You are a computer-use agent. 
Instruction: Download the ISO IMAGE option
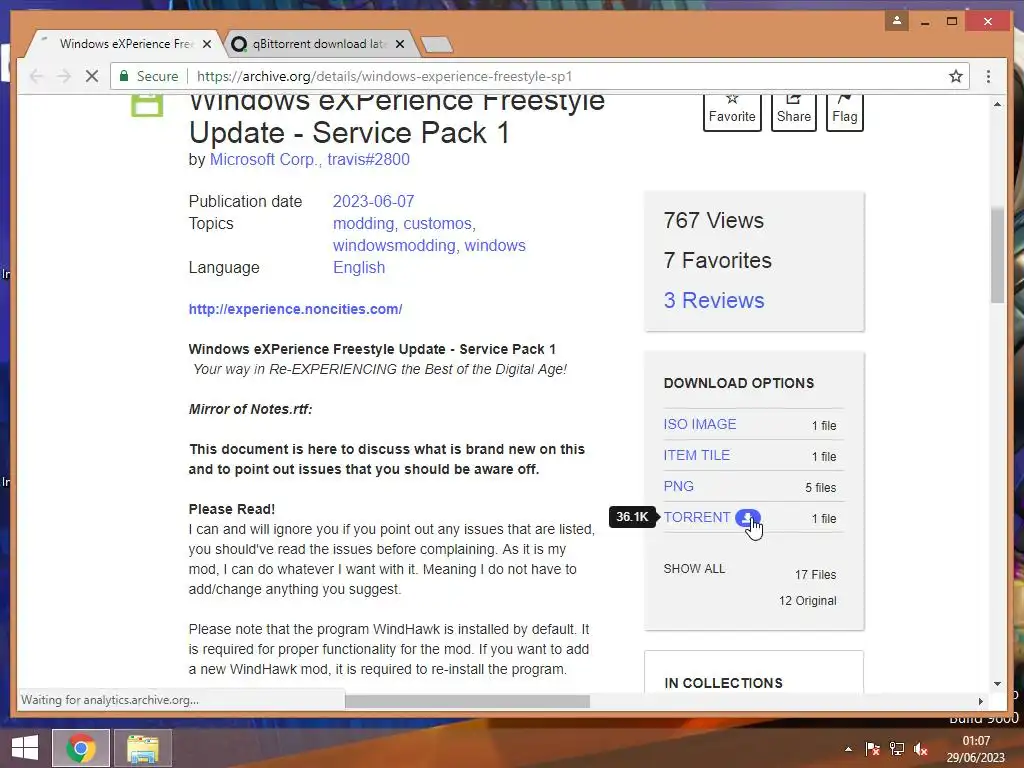(699, 424)
